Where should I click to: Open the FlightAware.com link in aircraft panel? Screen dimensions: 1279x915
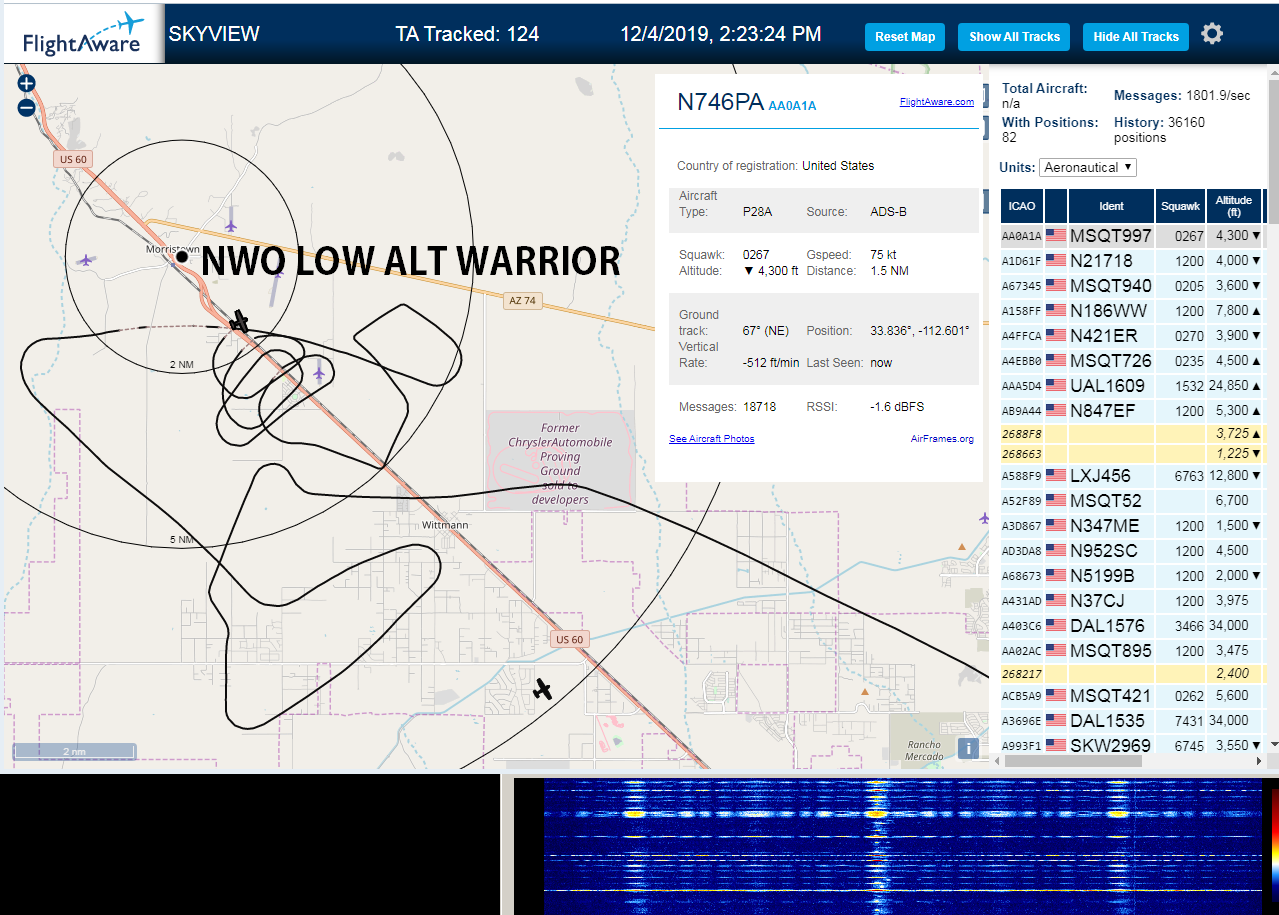click(x=936, y=102)
